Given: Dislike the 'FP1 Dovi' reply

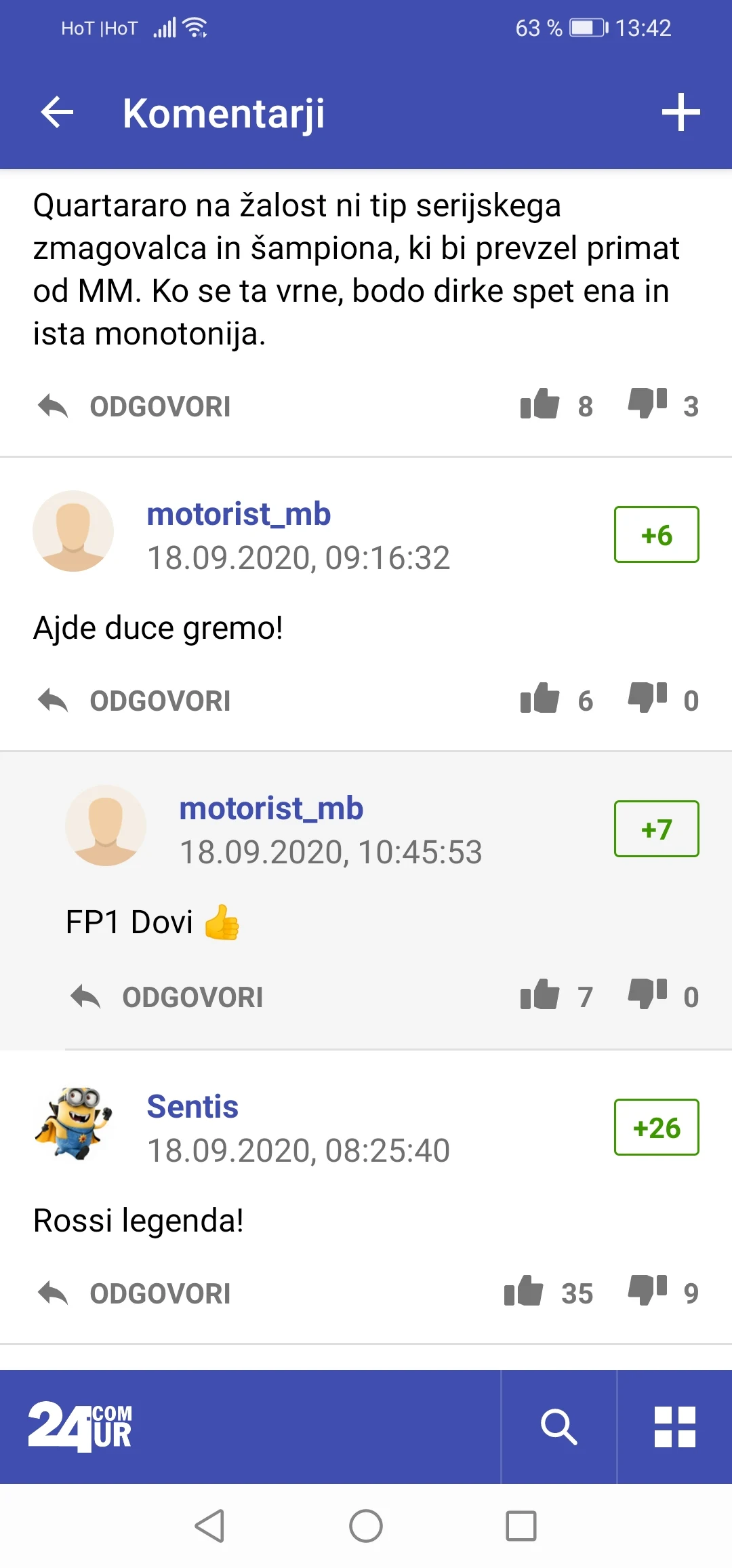Looking at the screenshot, I should pos(647,994).
